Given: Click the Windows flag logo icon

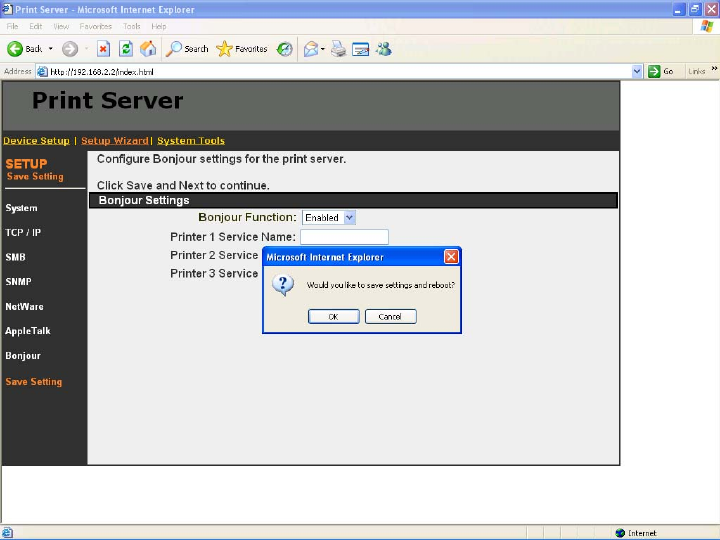Looking at the screenshot, I should [707, 26].
